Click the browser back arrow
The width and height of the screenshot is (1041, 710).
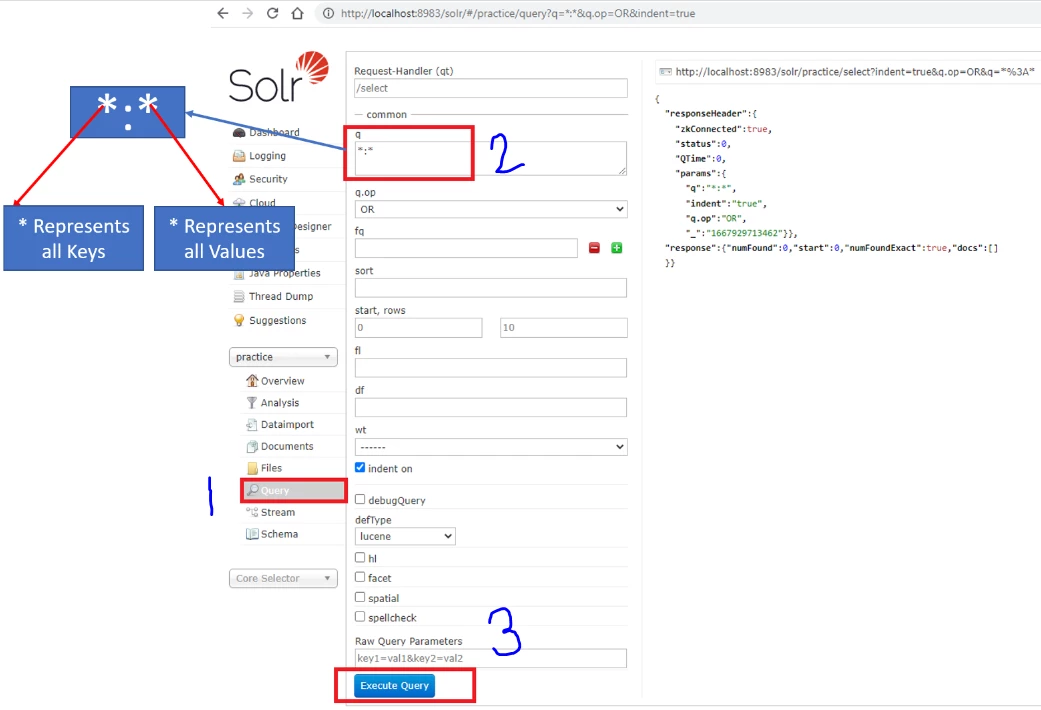222,13
